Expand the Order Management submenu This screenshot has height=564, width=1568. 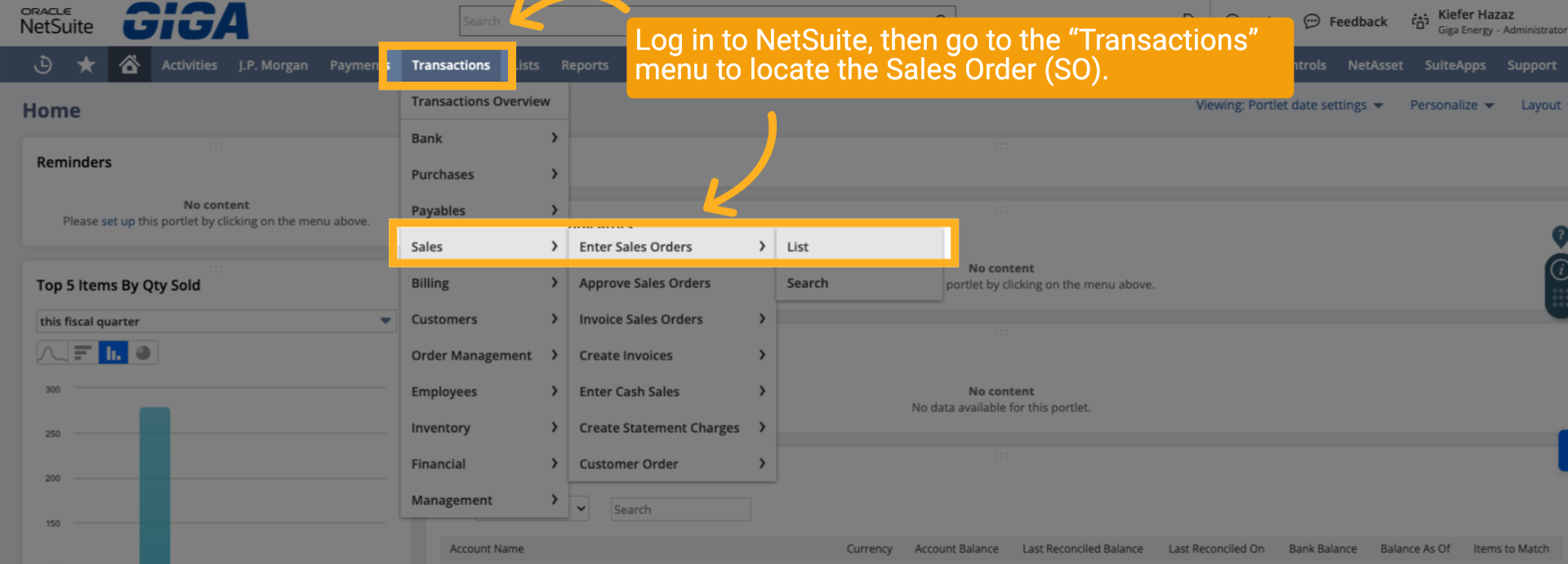[x=484, y=355]
